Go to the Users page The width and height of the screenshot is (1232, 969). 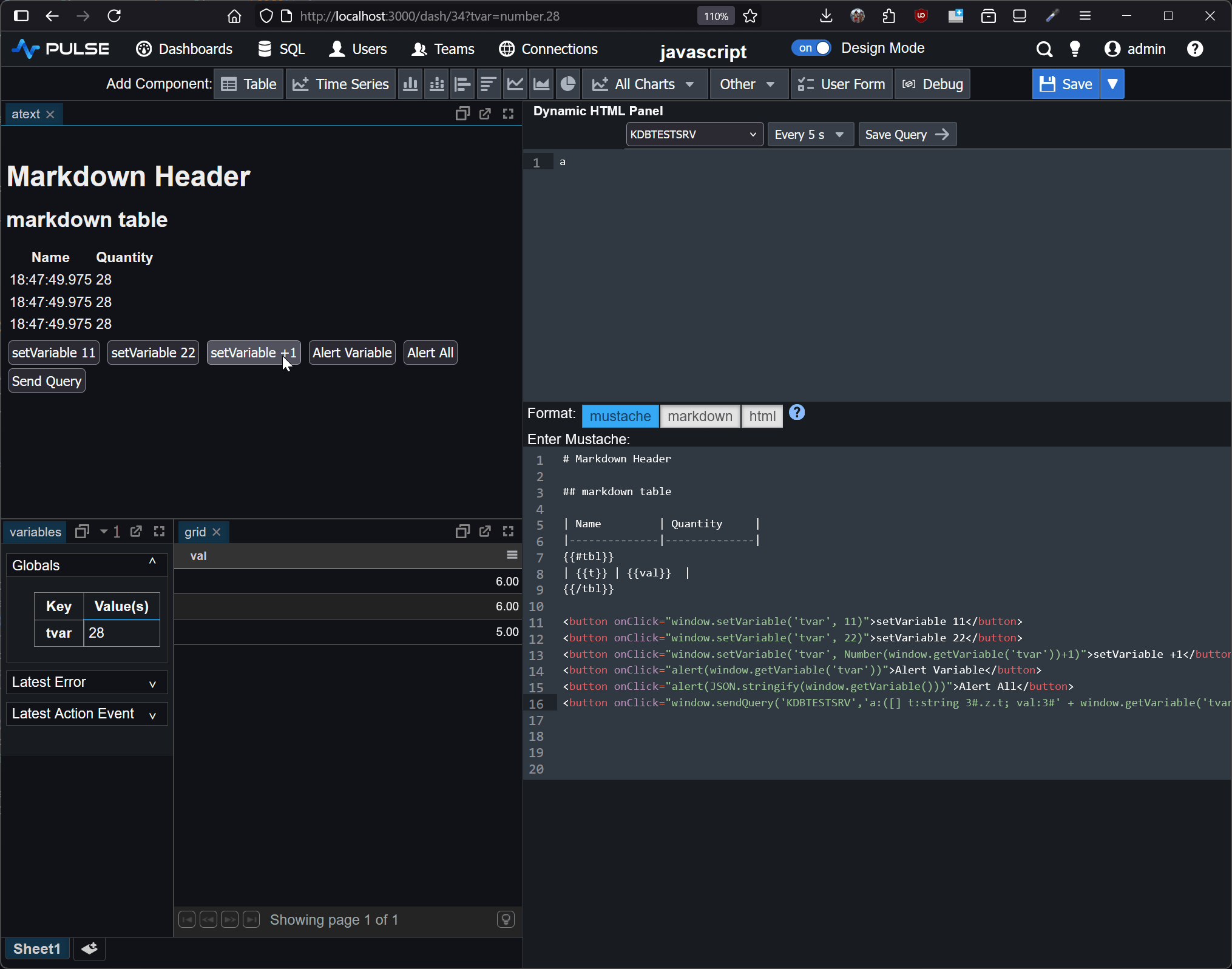pos(357,49)
